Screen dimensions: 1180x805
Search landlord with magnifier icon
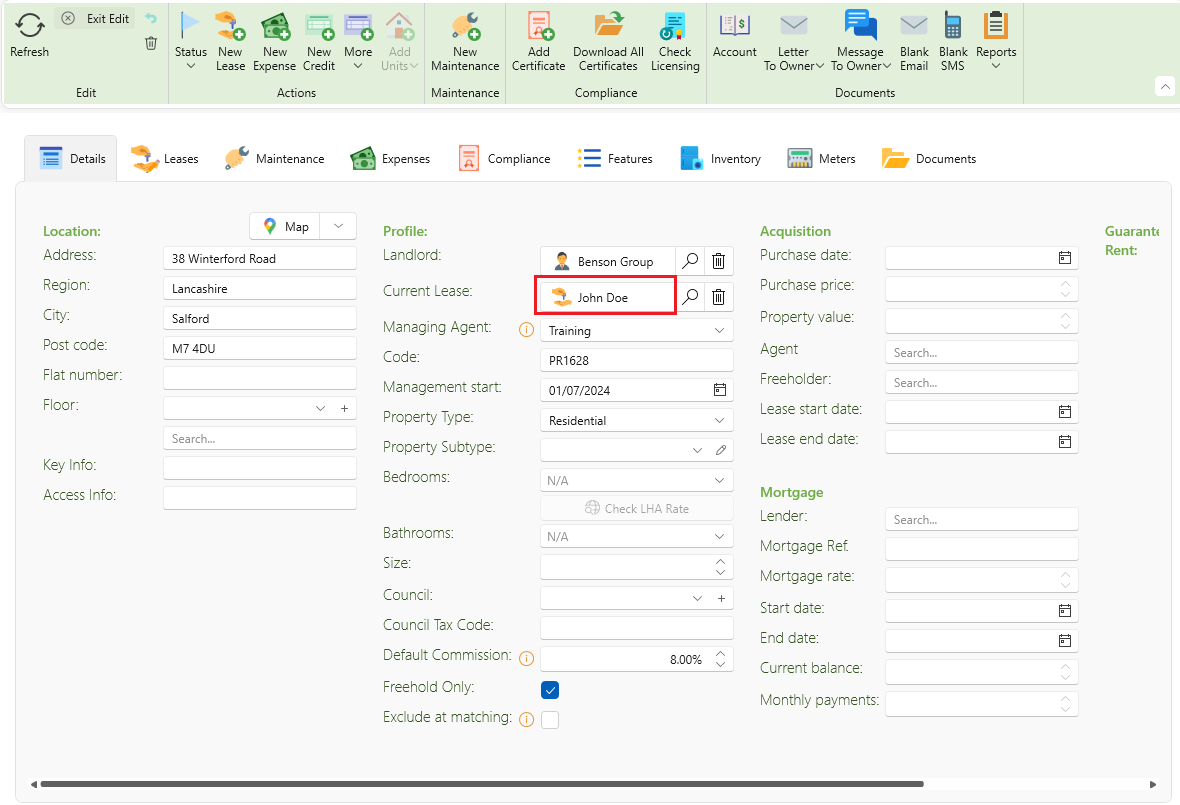(689, 261)
